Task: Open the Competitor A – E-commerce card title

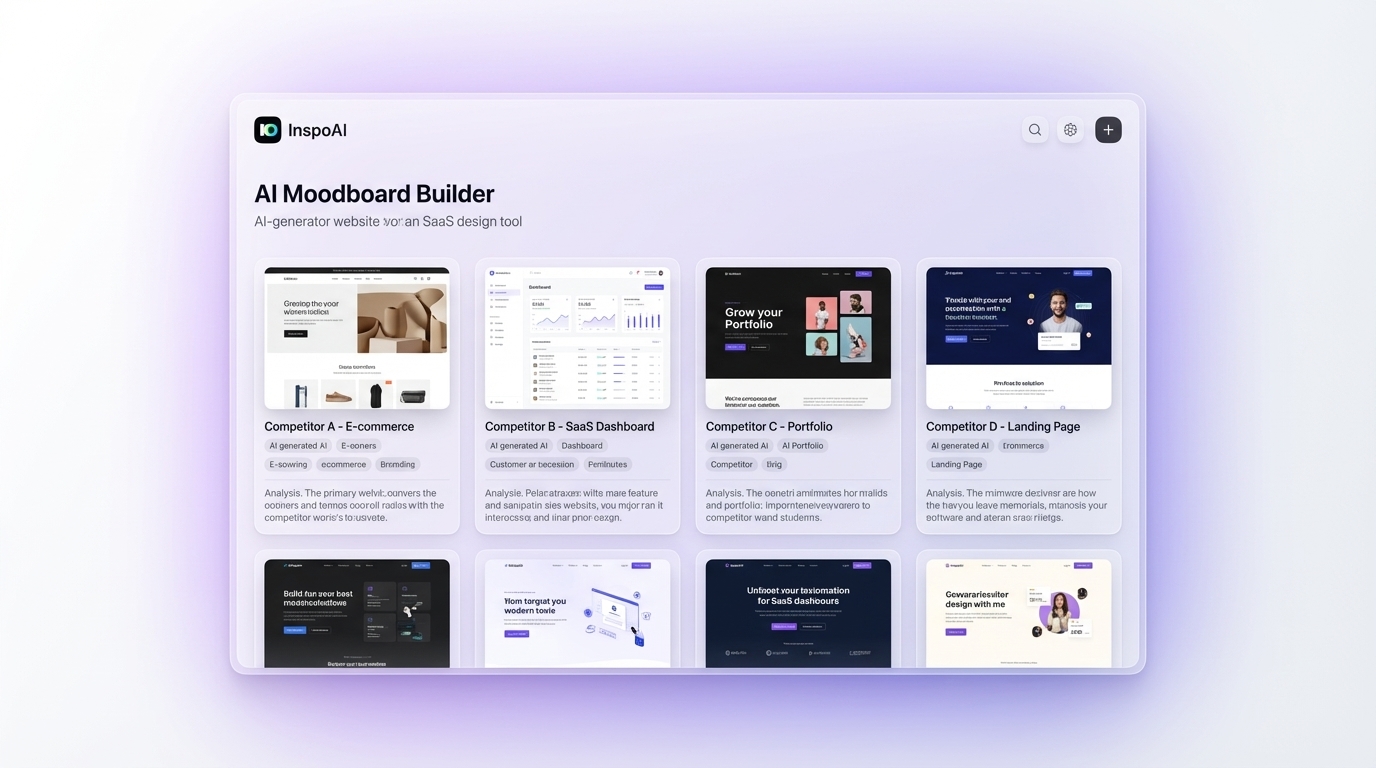Action: pos(339,426)
